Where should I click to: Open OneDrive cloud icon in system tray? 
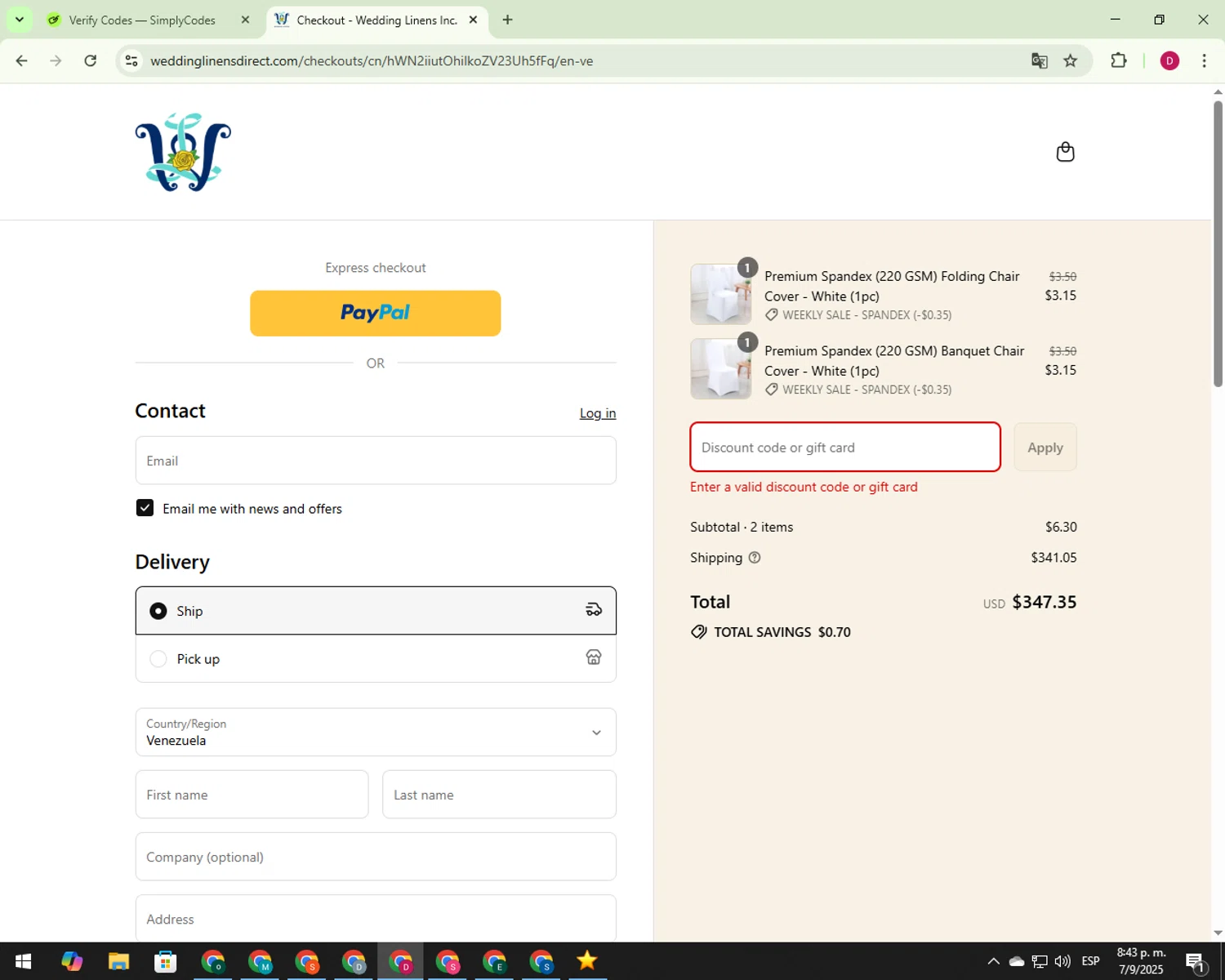point(1017,961)
